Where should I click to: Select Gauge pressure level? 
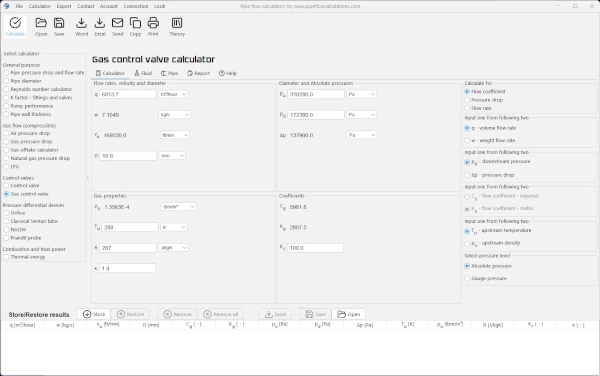click(486, 278)
